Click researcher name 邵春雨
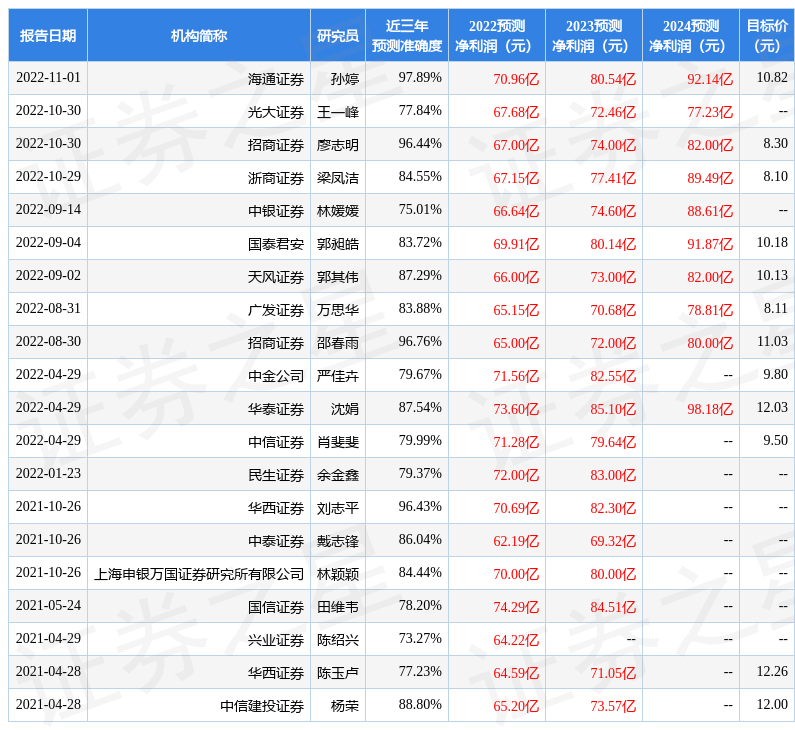795x730 pixels. [x=338, y=343]
